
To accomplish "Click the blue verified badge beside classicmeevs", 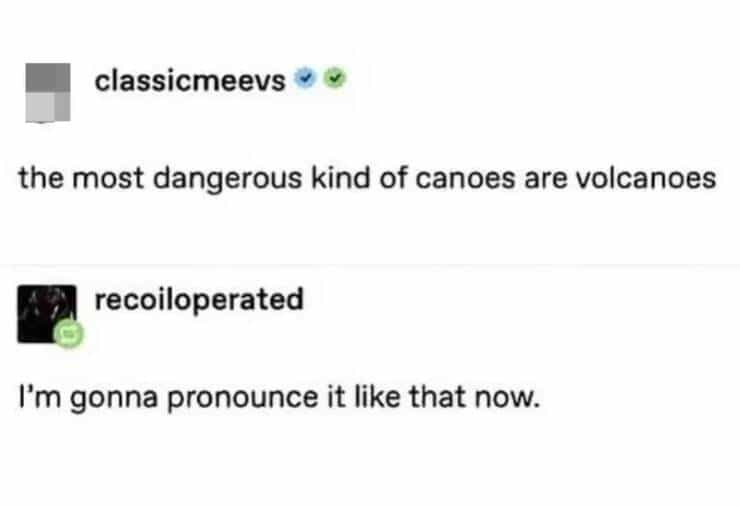I will coord(308,79).
